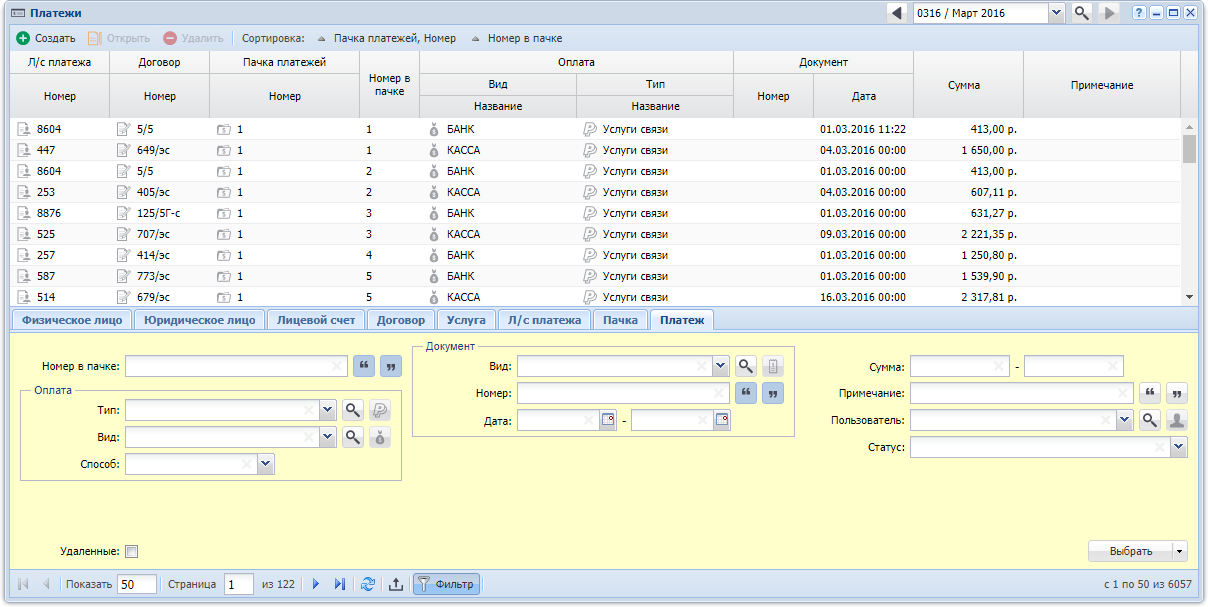Select the Услуга tab
Screen dimensions: 1208x607
tap(466, 320)
